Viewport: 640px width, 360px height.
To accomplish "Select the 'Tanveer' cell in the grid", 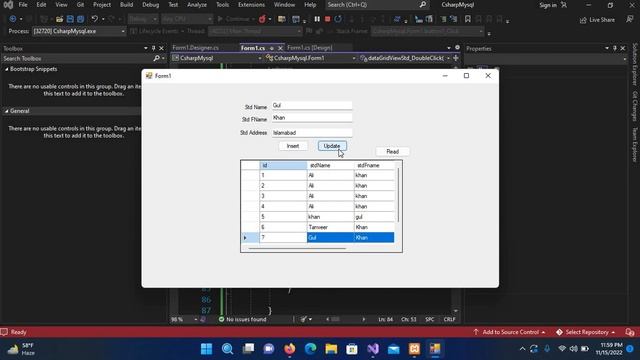I will click(x=330, y=227).
